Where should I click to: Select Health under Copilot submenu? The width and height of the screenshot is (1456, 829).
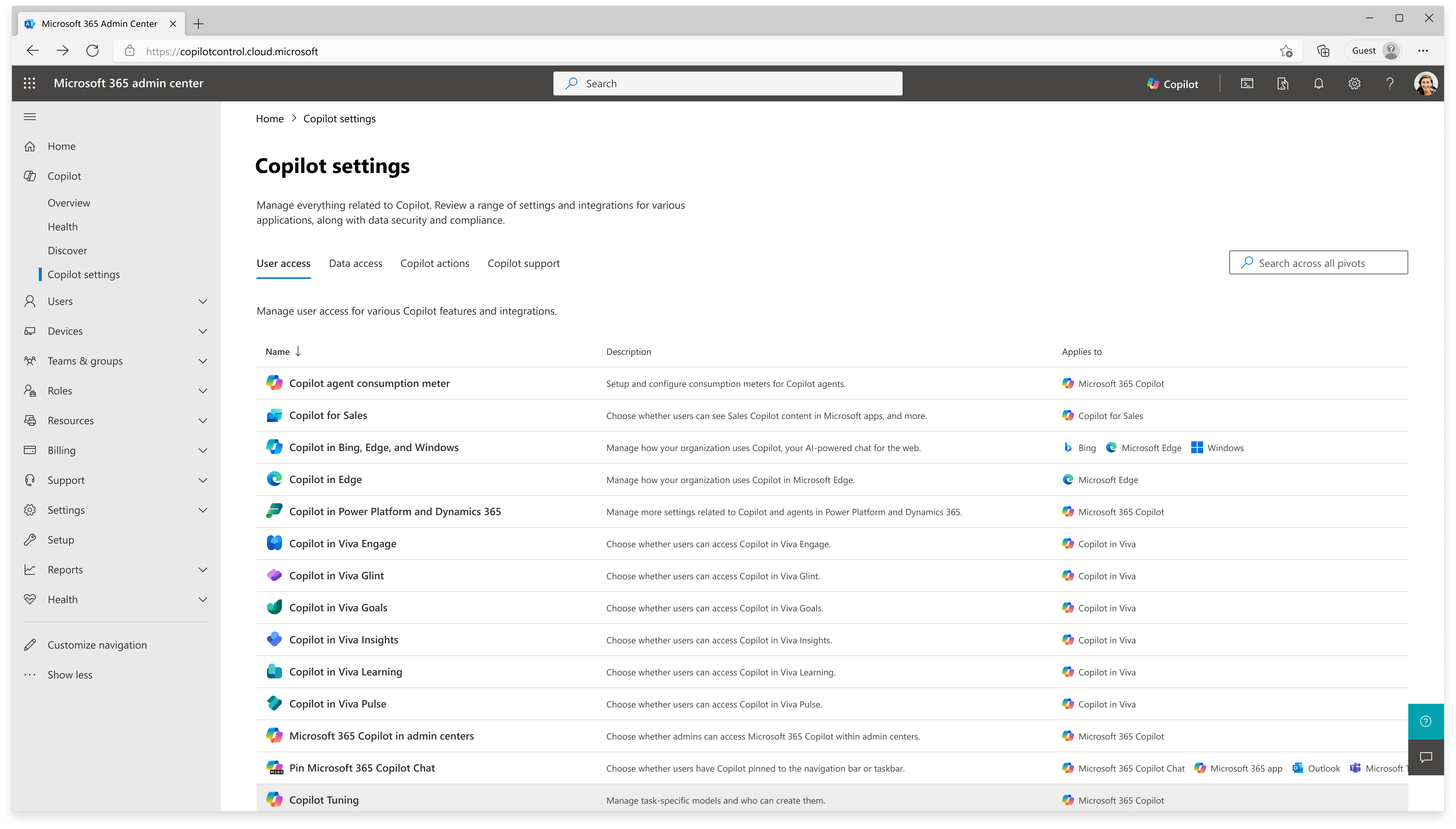(63, 227)
